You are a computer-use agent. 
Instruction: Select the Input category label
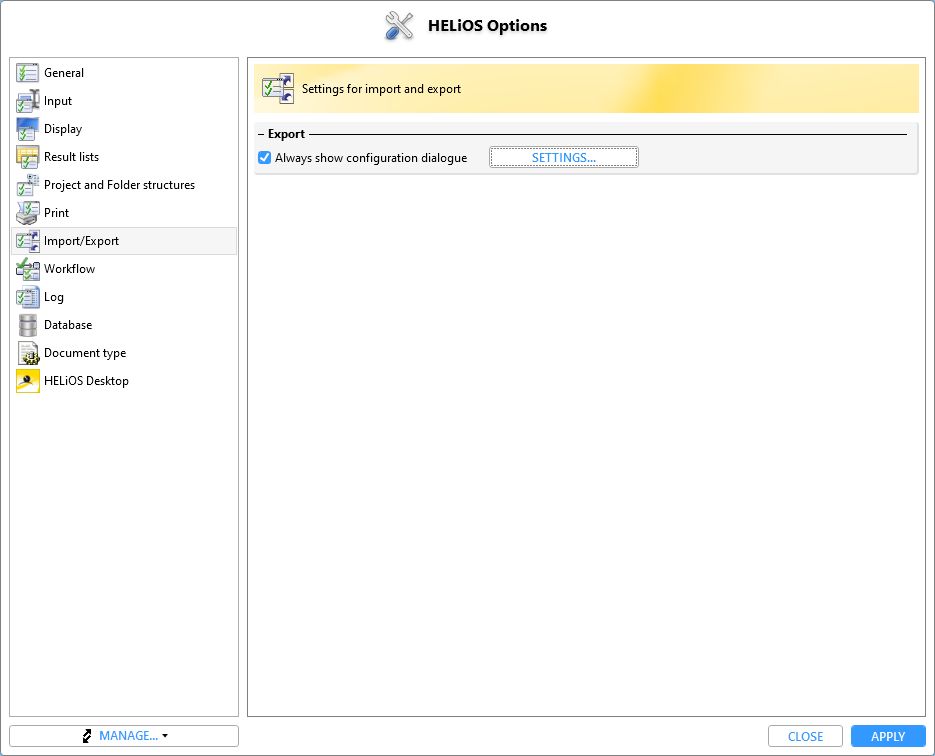coord(58,101)
